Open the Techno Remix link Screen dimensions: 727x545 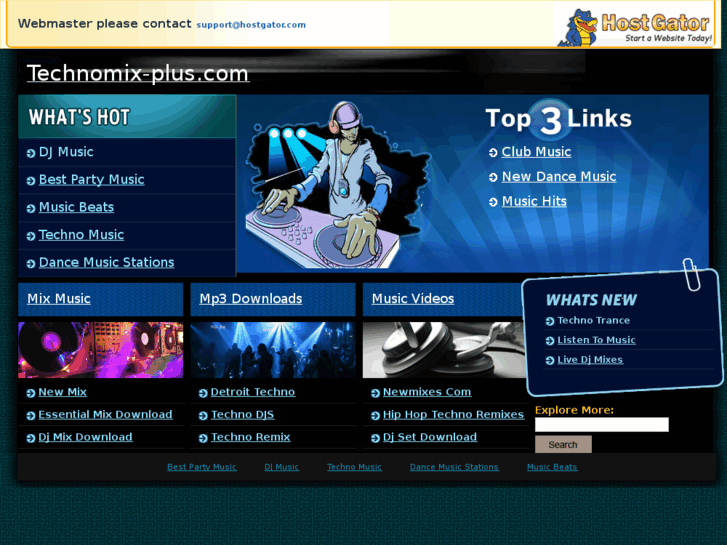point(250,437)
